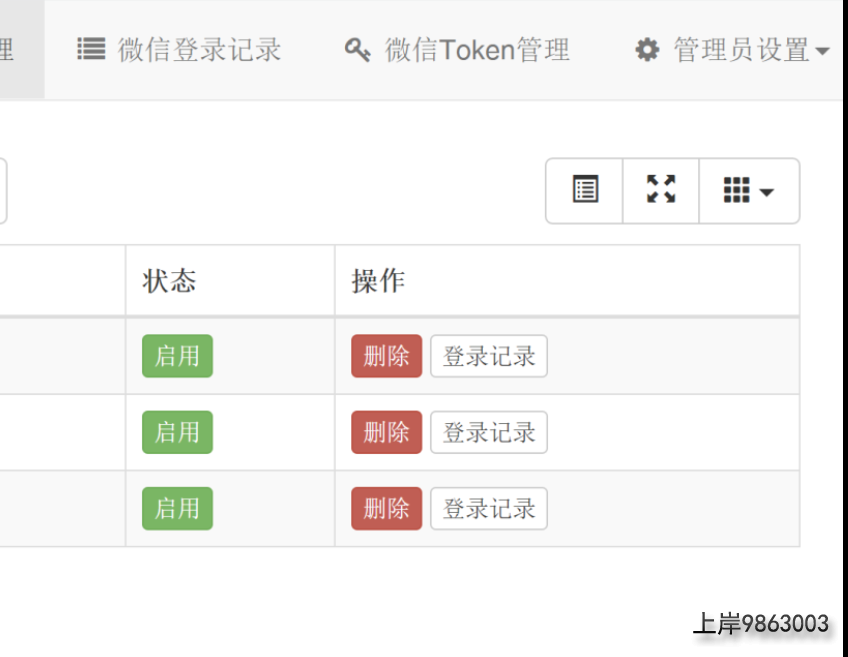Focus the search input box at left edge
The image size is (848, 657).
3,190
